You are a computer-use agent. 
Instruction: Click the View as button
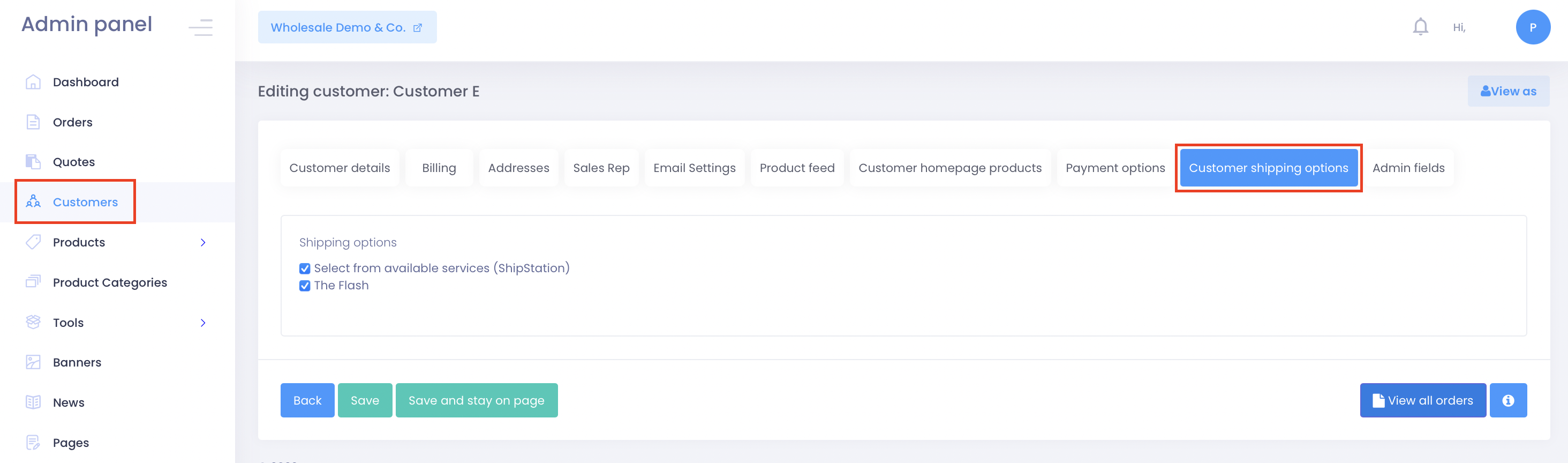(x=1509, y=91)
